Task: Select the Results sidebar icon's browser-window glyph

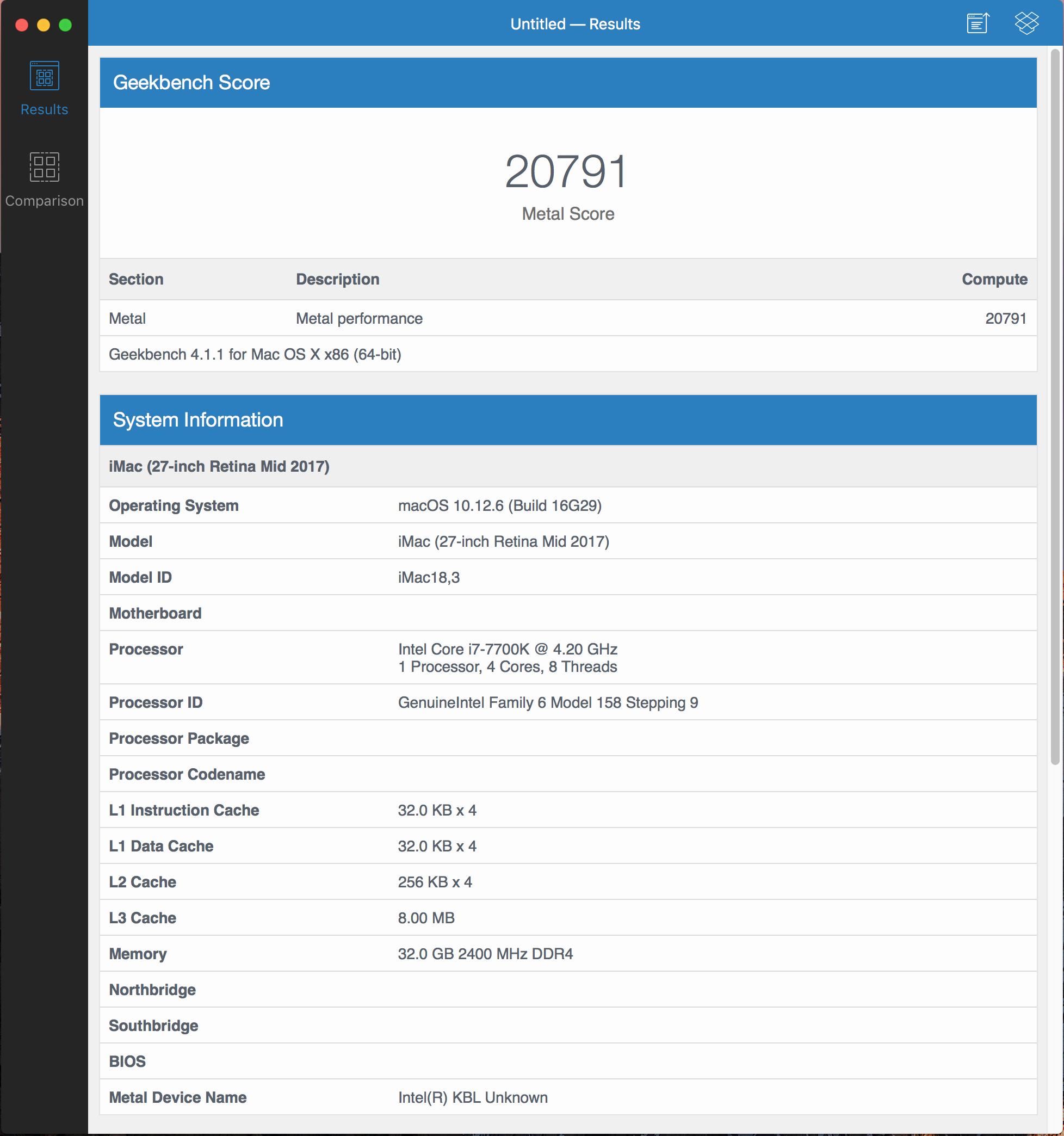Action: [x=44, y=75]
